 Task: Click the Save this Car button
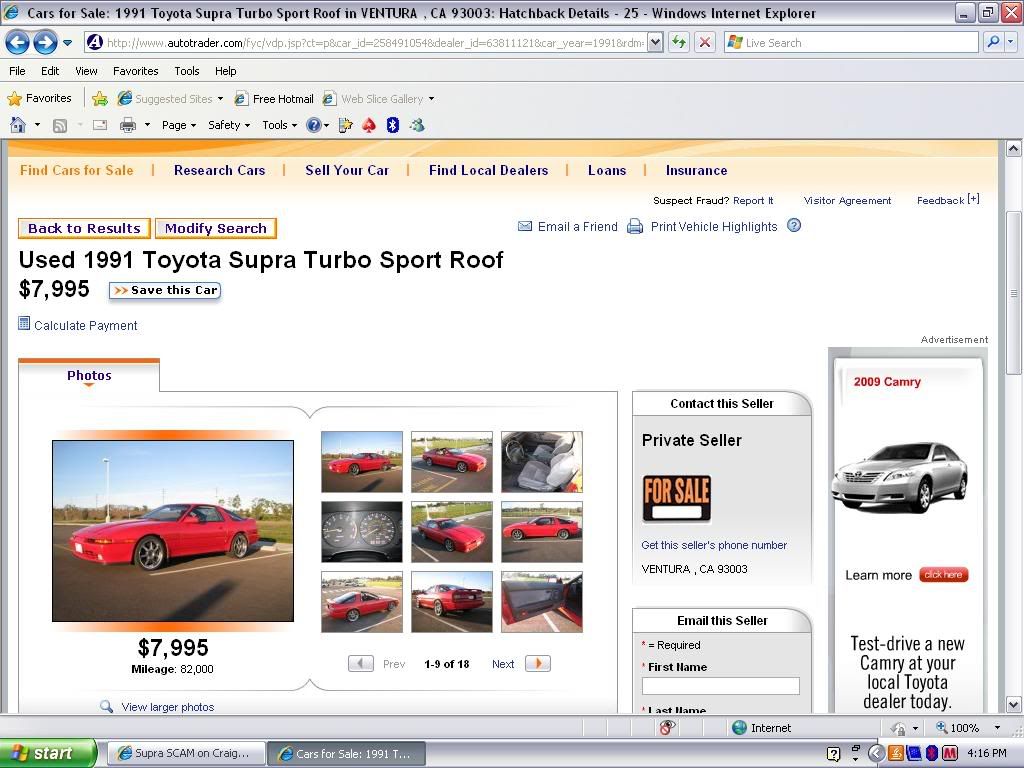(x=165, y=291)
